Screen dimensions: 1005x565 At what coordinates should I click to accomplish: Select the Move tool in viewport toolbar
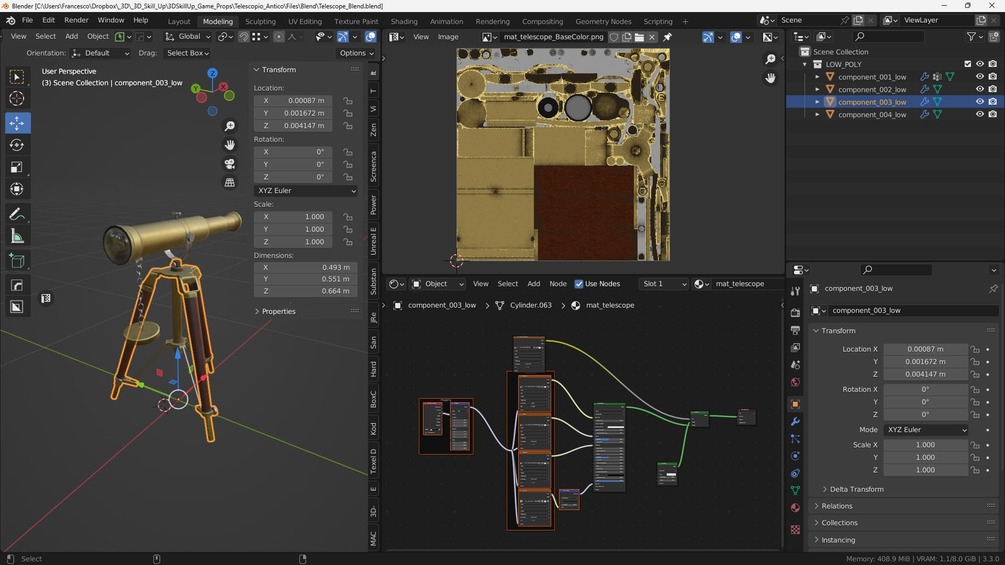[17, 123]
